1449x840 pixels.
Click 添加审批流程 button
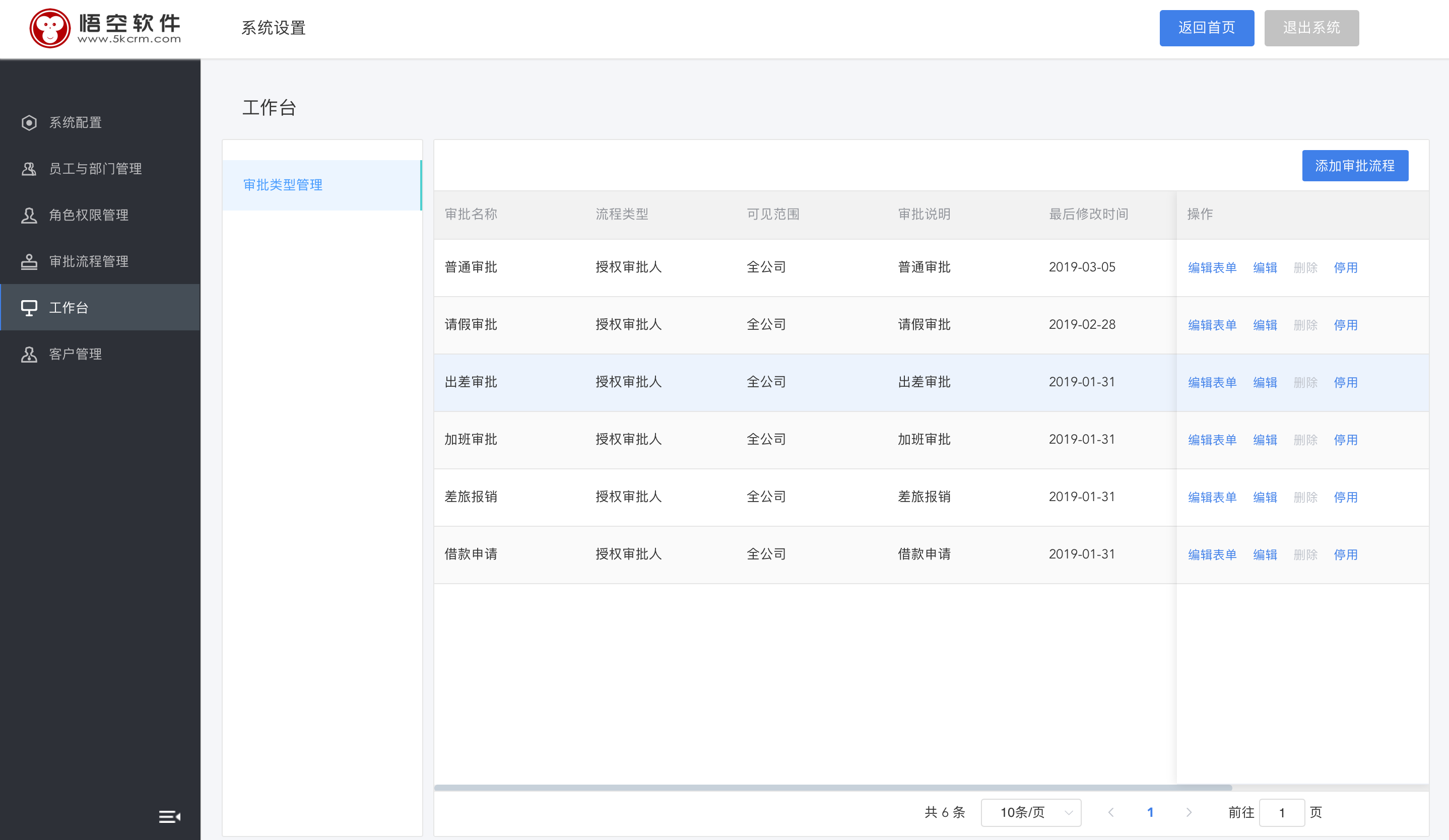pos(1355,166)
